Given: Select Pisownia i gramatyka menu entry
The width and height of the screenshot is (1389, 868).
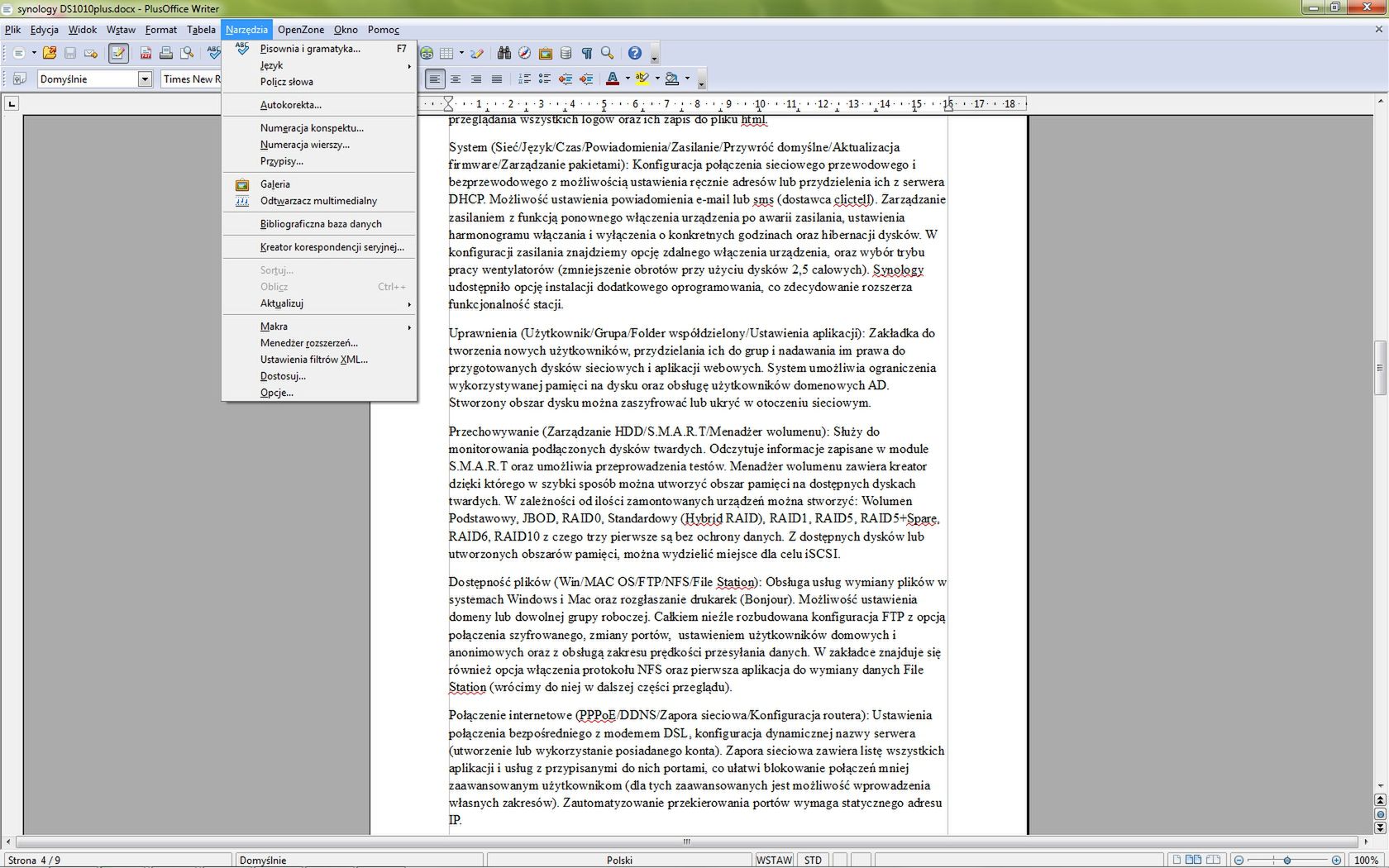Looking at the screenshot, I should 319,49.
